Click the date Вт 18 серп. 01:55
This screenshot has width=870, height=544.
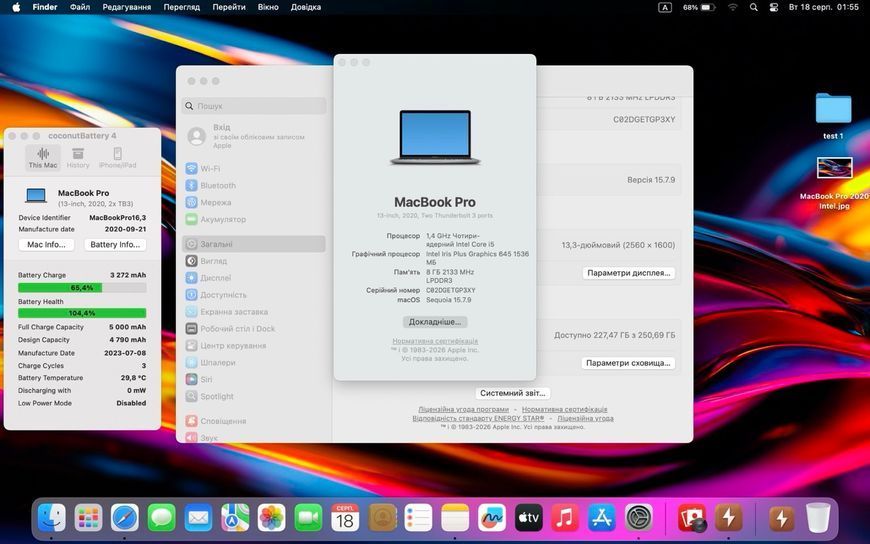point(823,7)
